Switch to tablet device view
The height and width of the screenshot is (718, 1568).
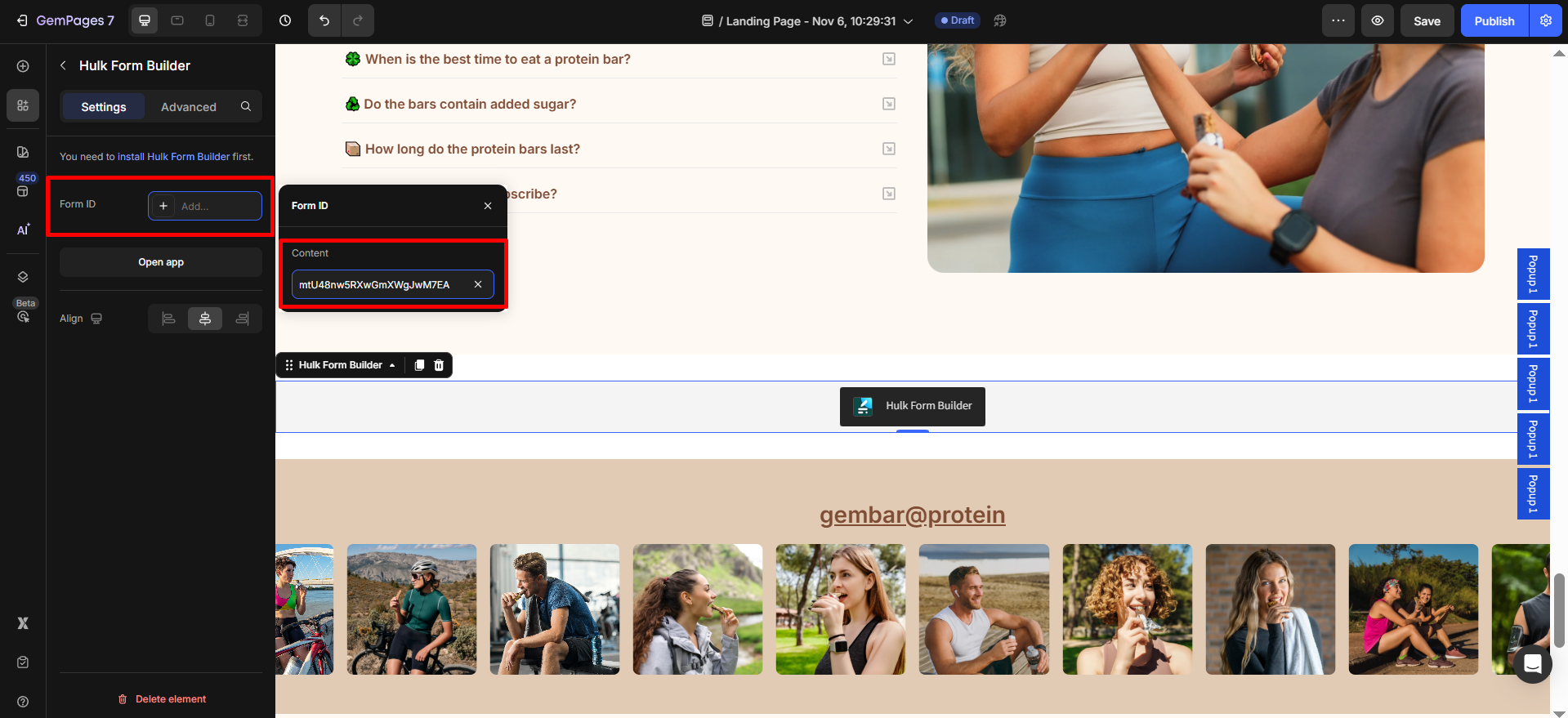[x=177, y=20]
